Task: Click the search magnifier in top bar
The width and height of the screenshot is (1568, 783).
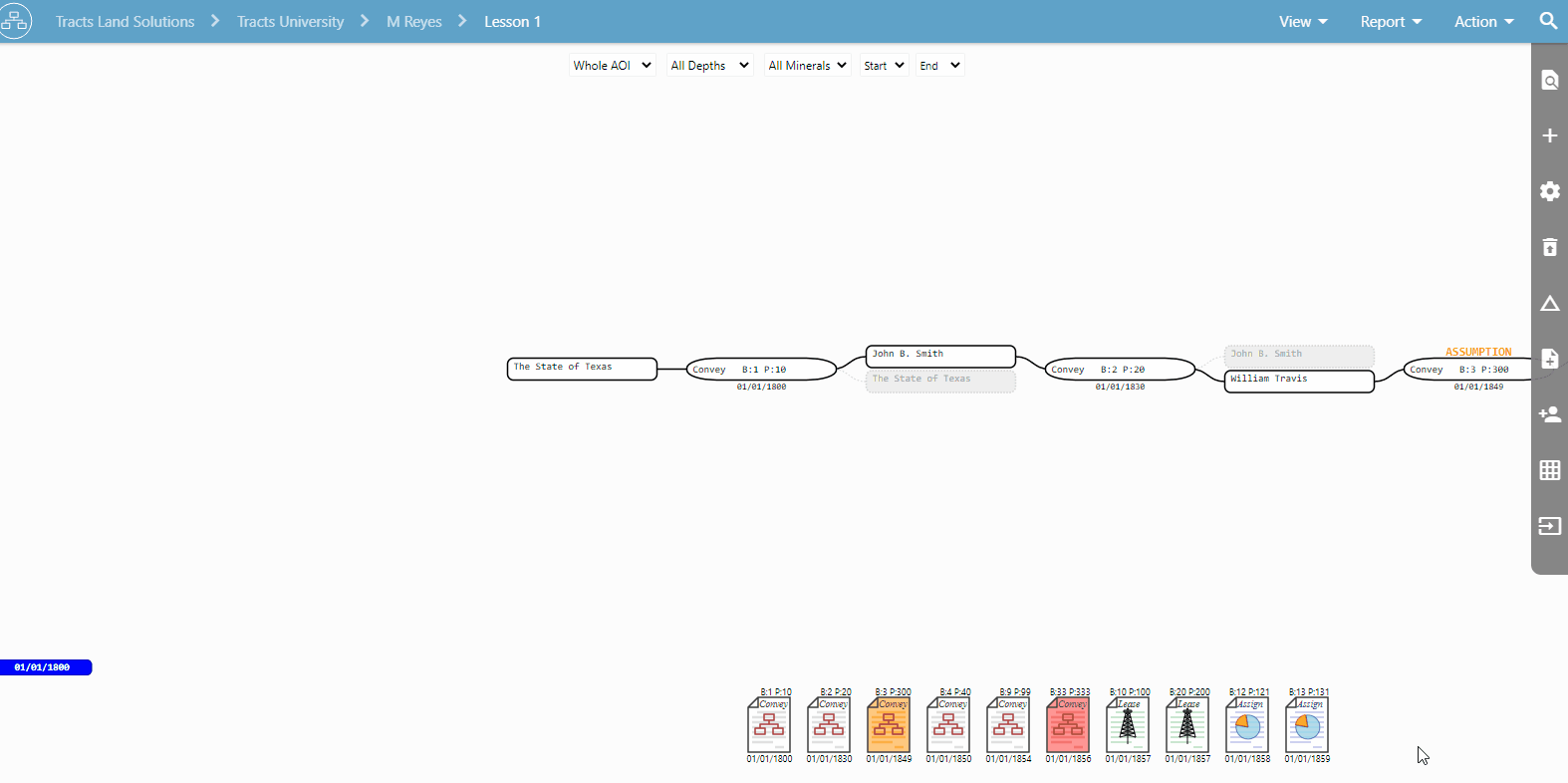Action: 1548,21
